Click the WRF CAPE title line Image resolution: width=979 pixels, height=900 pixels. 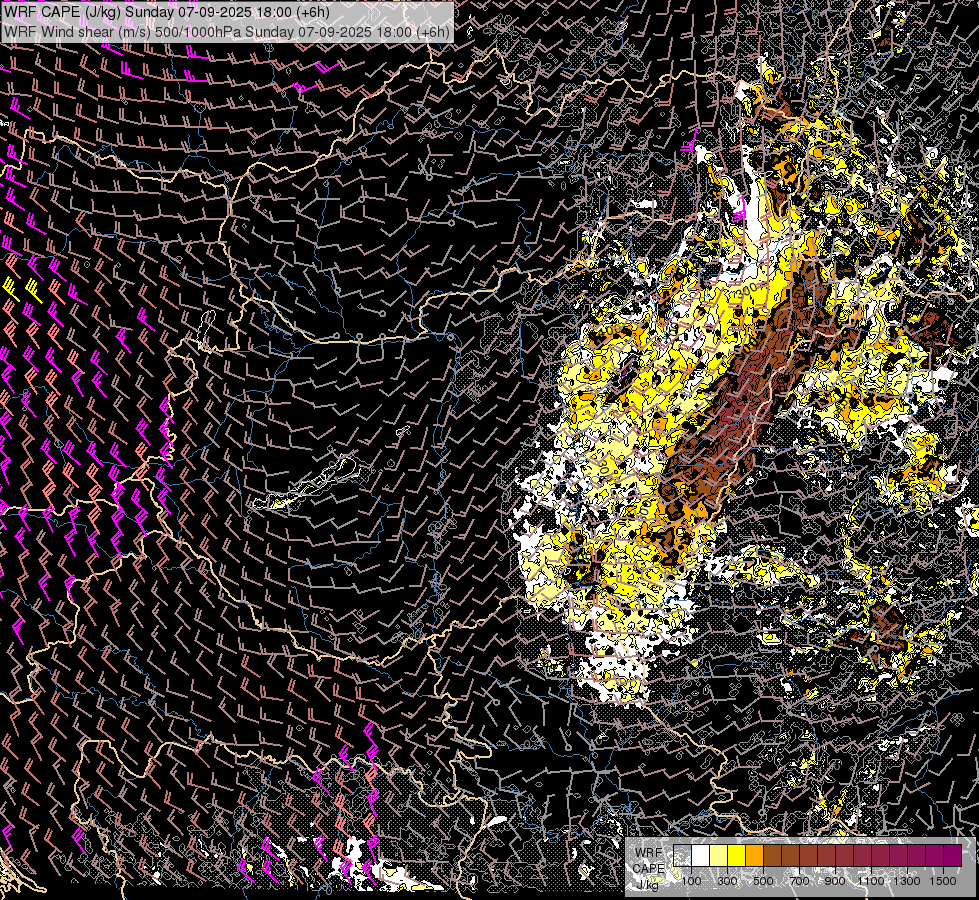pyautogui.click(x=166, y=12)
